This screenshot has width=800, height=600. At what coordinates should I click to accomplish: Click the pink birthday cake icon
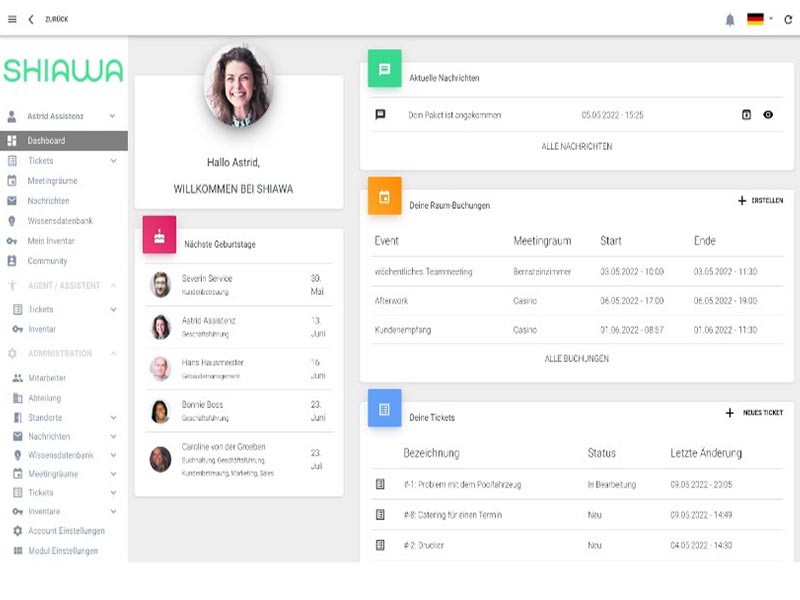[159, 235]
